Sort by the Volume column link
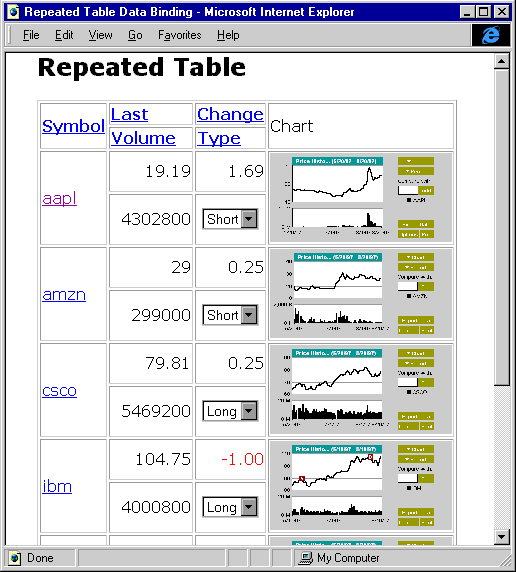Image resolution: width=516 pixels, height=572 pixels. 143,138
